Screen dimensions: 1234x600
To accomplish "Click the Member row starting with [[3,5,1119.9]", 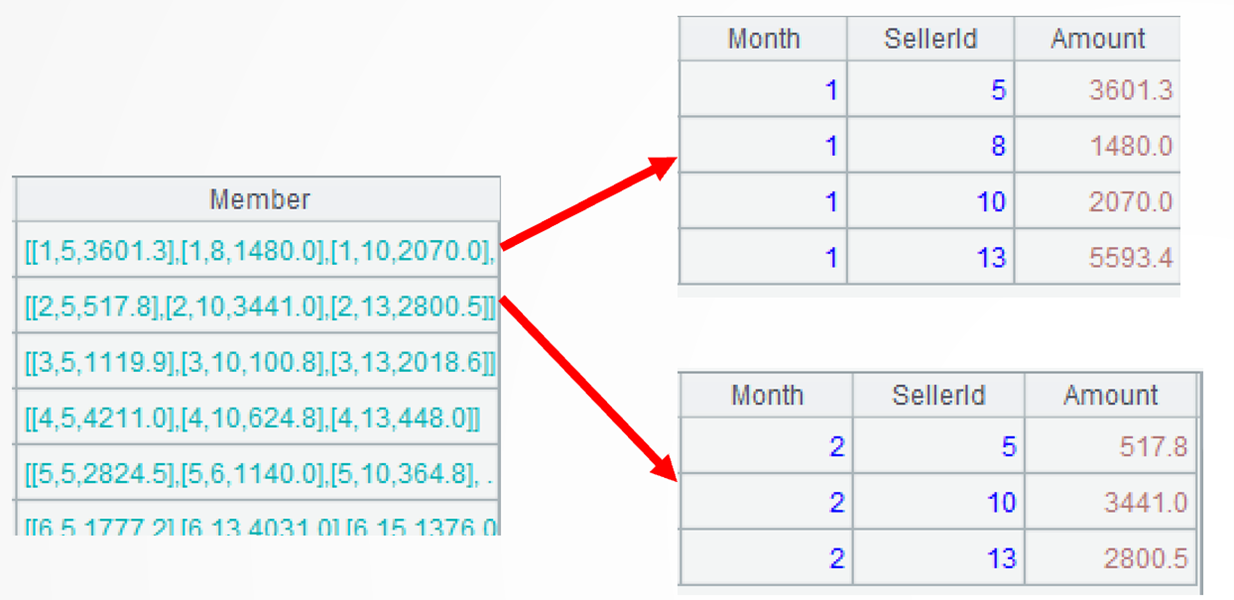I will pos(259,364).
